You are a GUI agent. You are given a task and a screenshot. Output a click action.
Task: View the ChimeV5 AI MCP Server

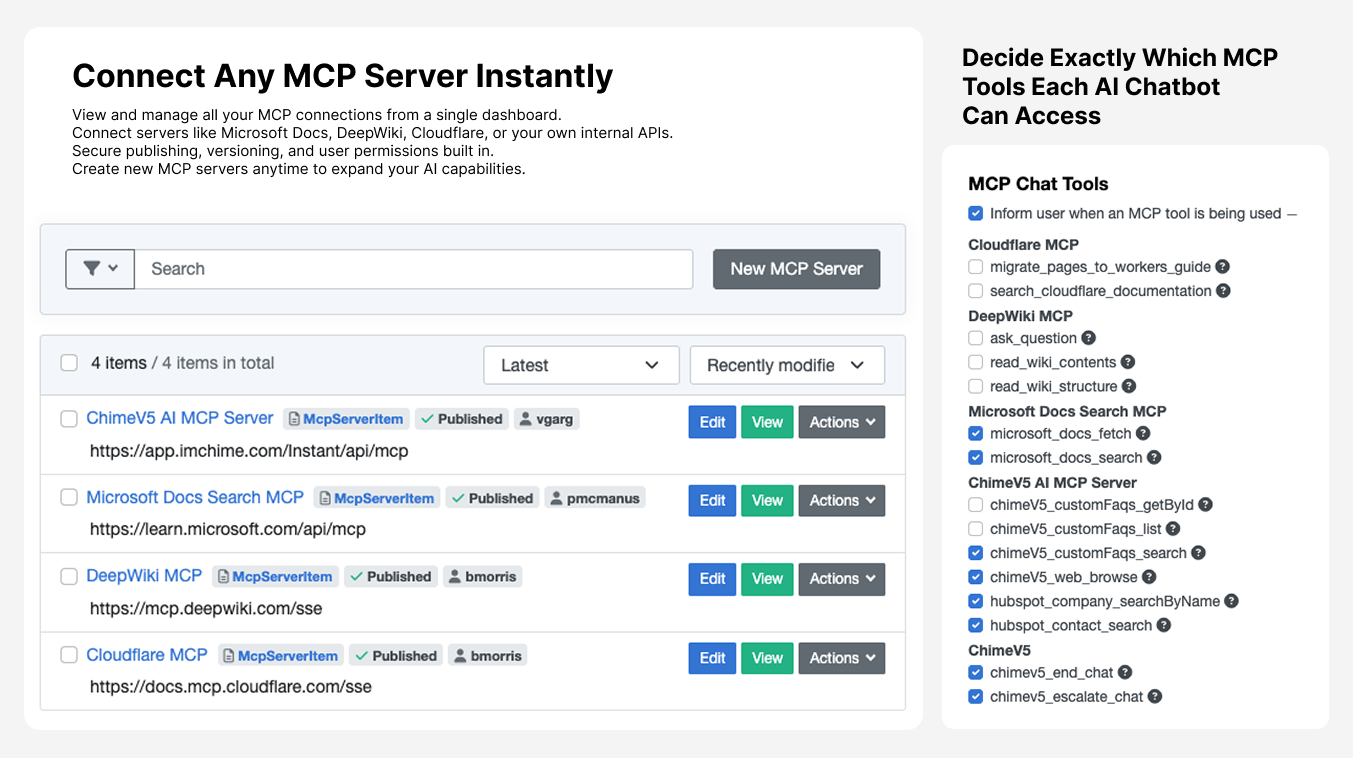tap(767, 422)
